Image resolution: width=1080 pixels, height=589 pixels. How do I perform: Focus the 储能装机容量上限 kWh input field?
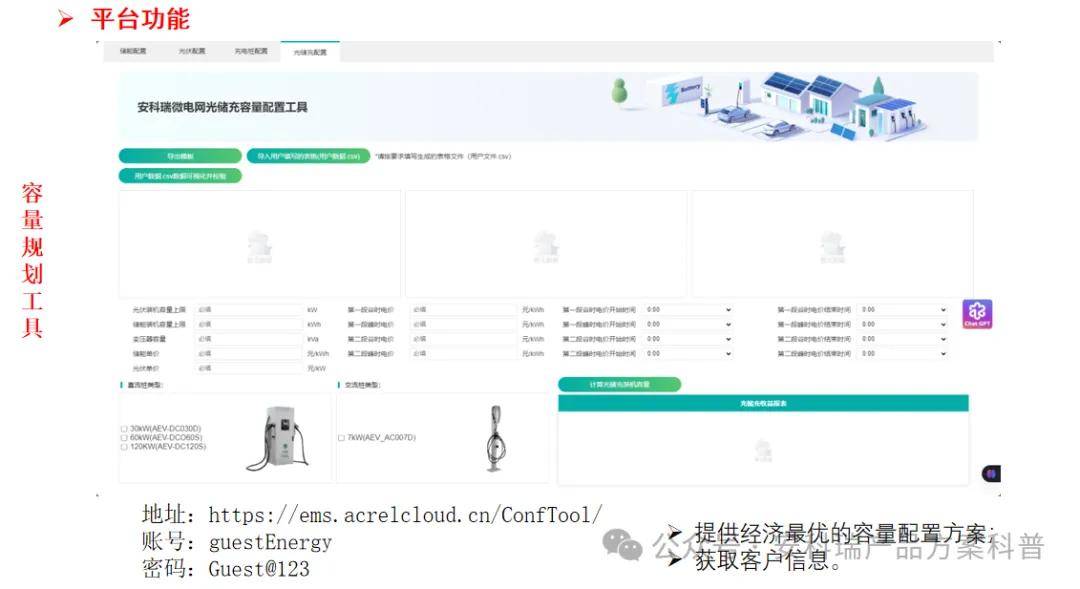pyautogui.click(x=249, y=324)
